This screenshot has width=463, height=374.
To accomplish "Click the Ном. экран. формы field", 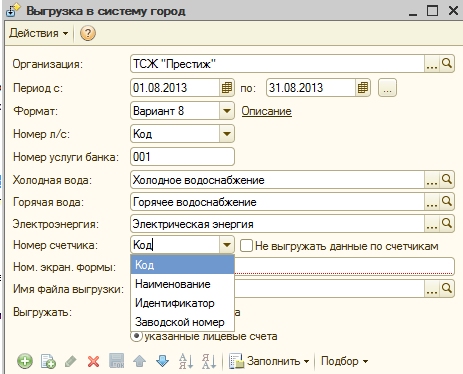I will tap(344, 266).
